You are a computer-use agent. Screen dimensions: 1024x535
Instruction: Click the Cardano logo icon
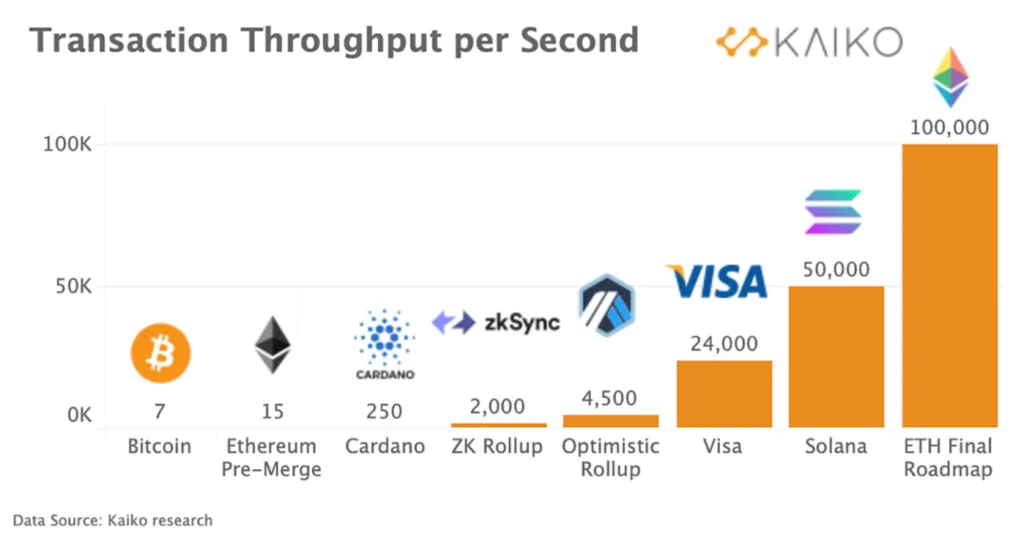[x=384, y=344]
